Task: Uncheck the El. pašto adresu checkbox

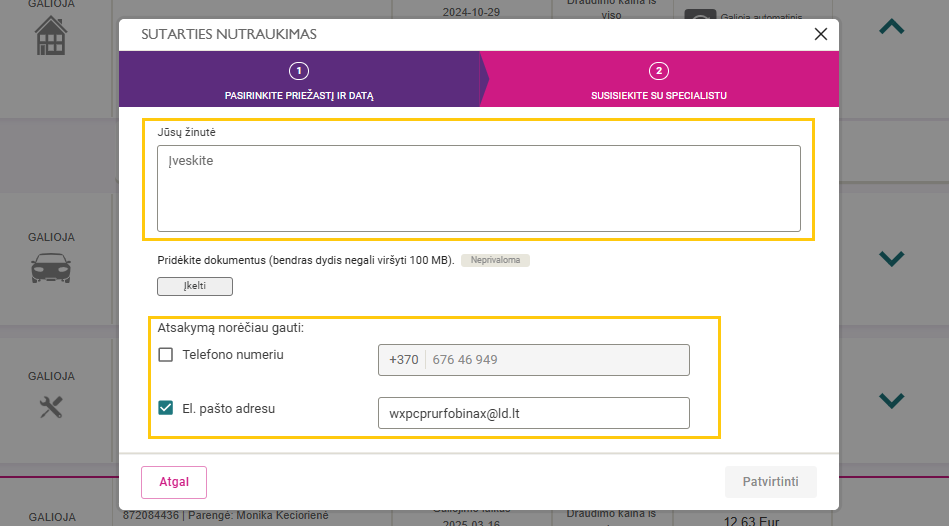Action: point(165,408)
